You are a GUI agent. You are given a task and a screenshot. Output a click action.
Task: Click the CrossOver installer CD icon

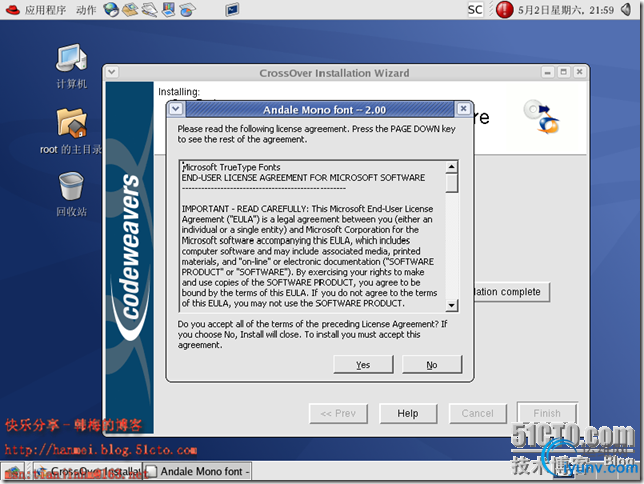coord(541,117)
